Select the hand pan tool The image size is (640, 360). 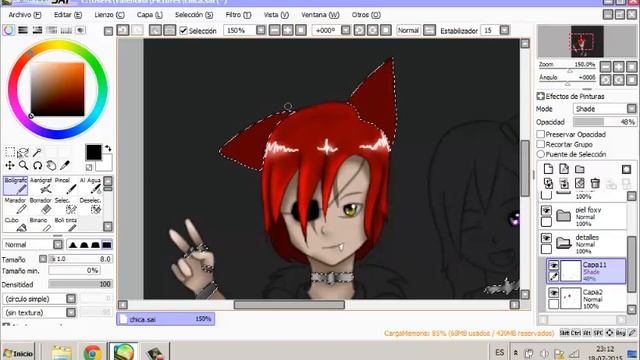pos(51,165)
